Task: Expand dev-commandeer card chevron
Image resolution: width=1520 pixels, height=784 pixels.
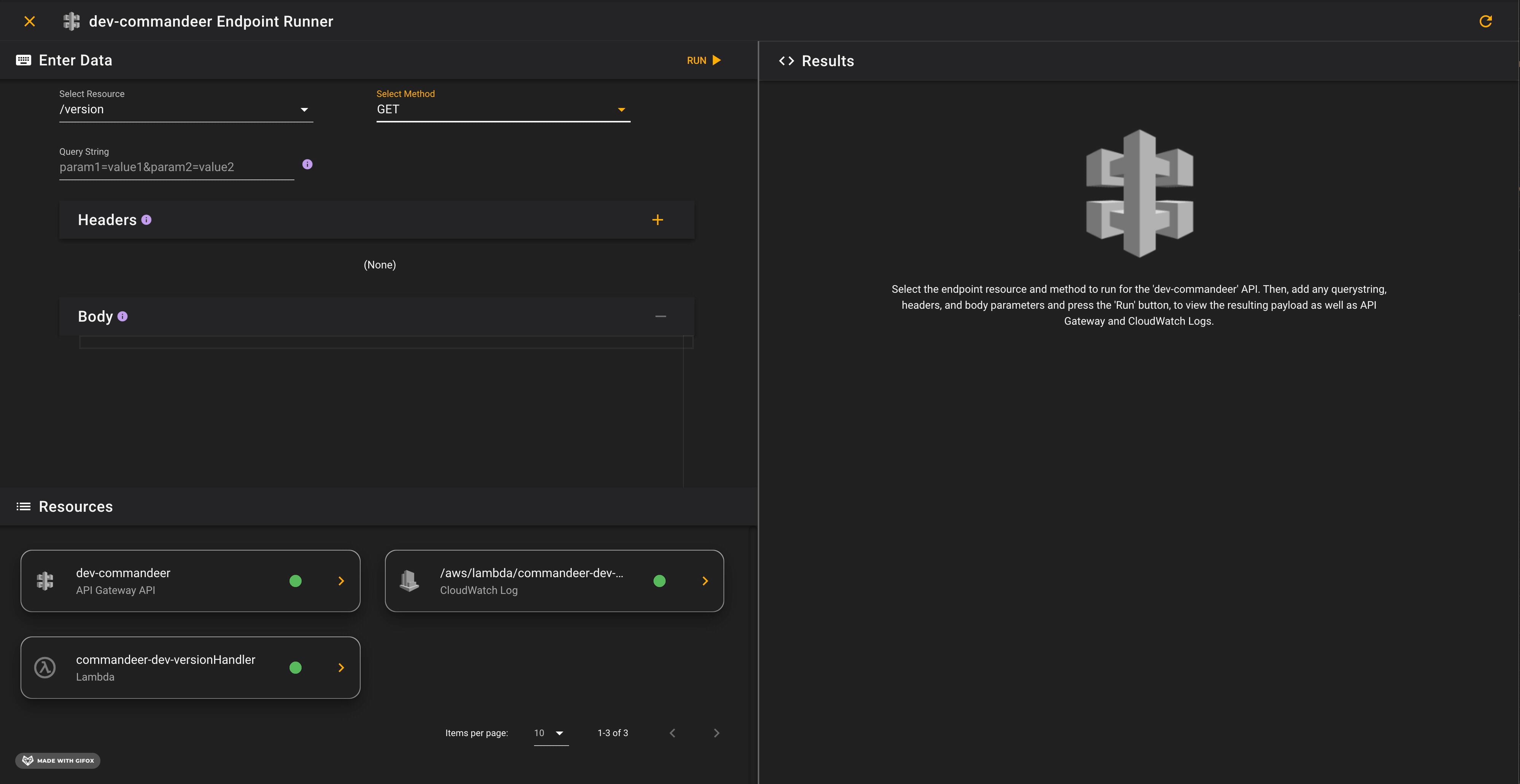Action: pos(341,581)
